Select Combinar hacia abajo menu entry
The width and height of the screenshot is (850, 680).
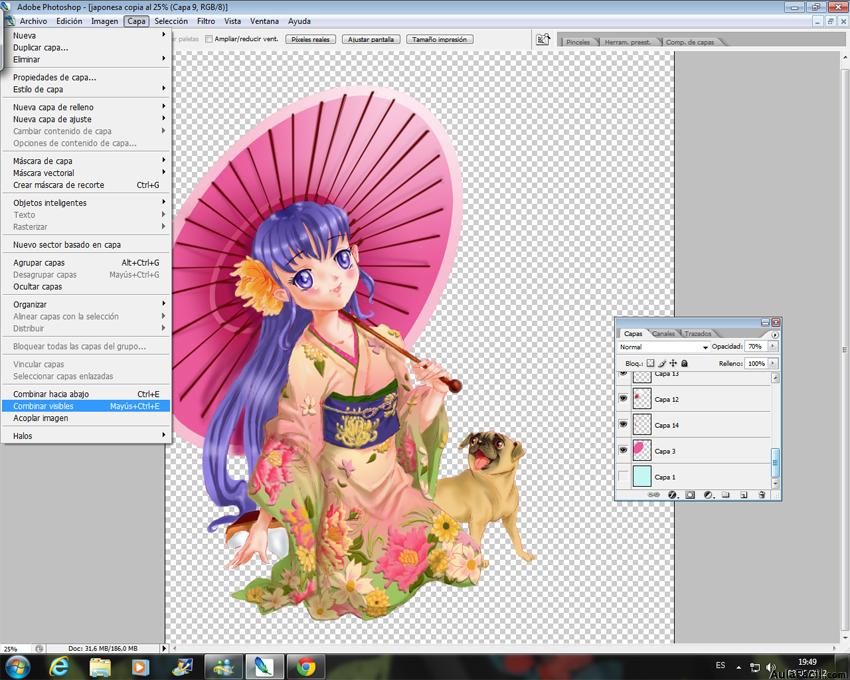coord(86,394)
